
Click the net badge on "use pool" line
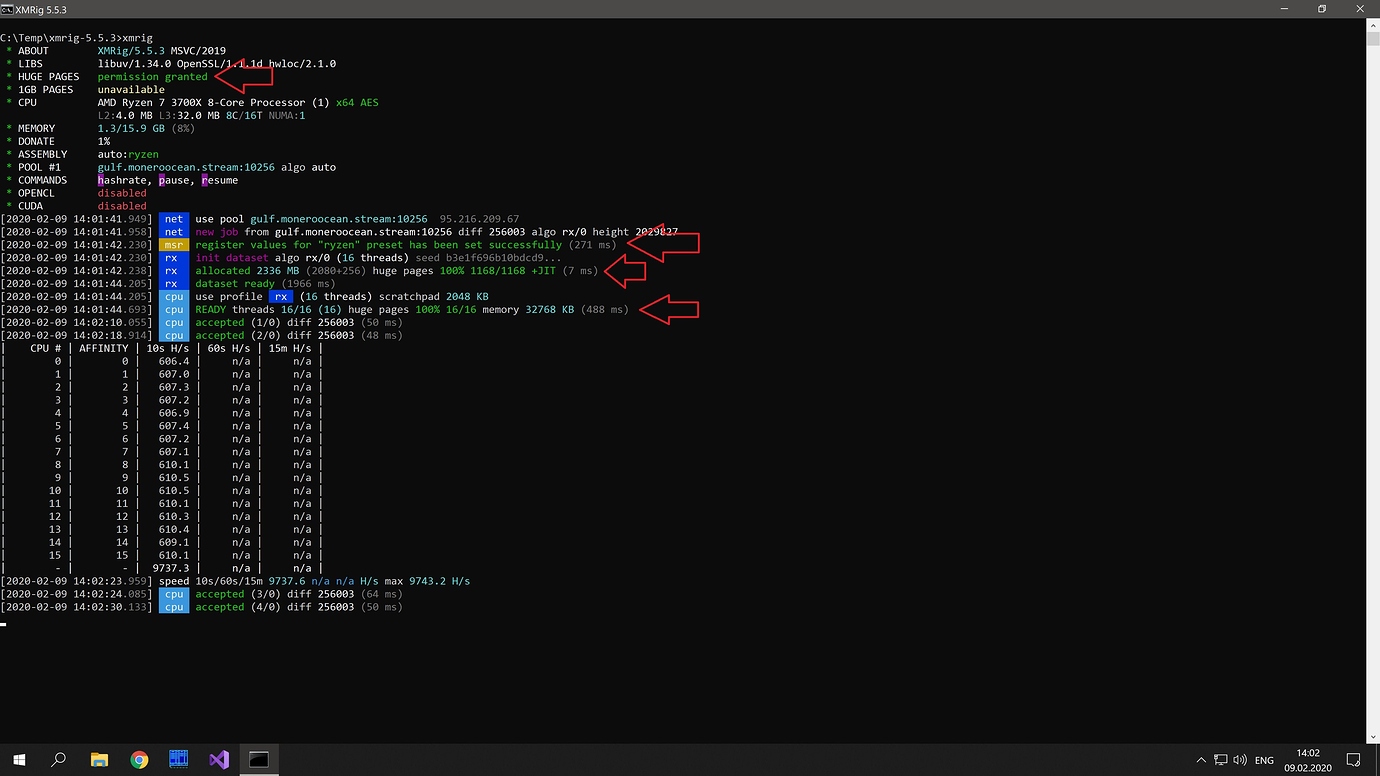[x=174, y=219]
